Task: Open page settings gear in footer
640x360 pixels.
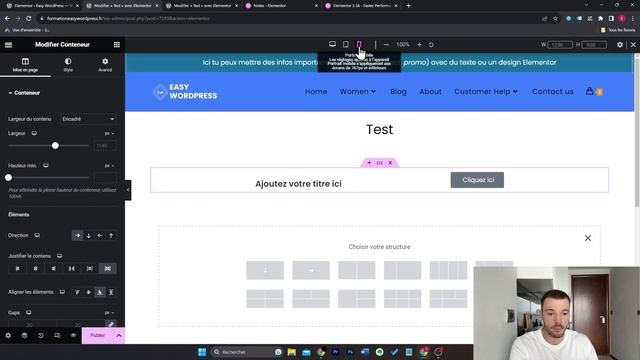Action: (8, 336)
